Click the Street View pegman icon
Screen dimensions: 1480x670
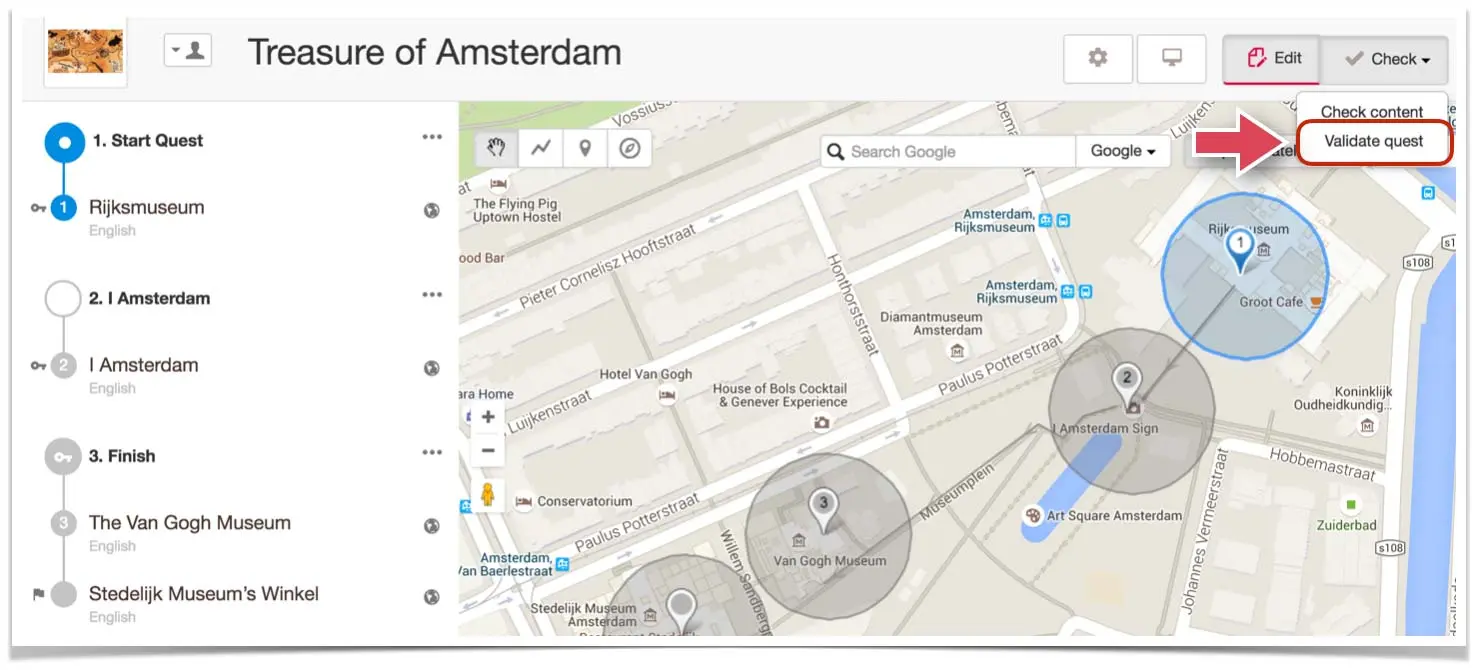488,494
